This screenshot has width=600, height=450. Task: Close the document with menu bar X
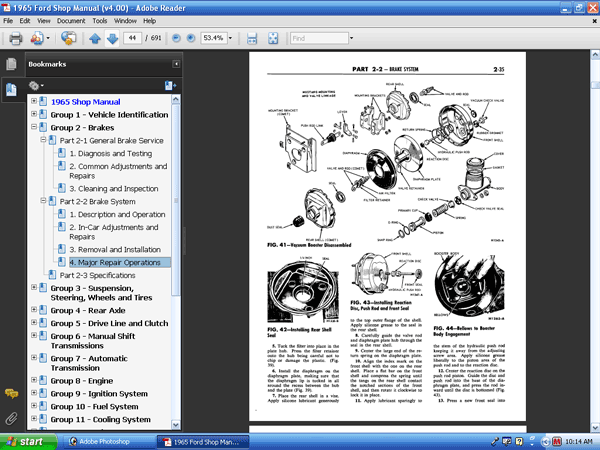pos(594,21)
